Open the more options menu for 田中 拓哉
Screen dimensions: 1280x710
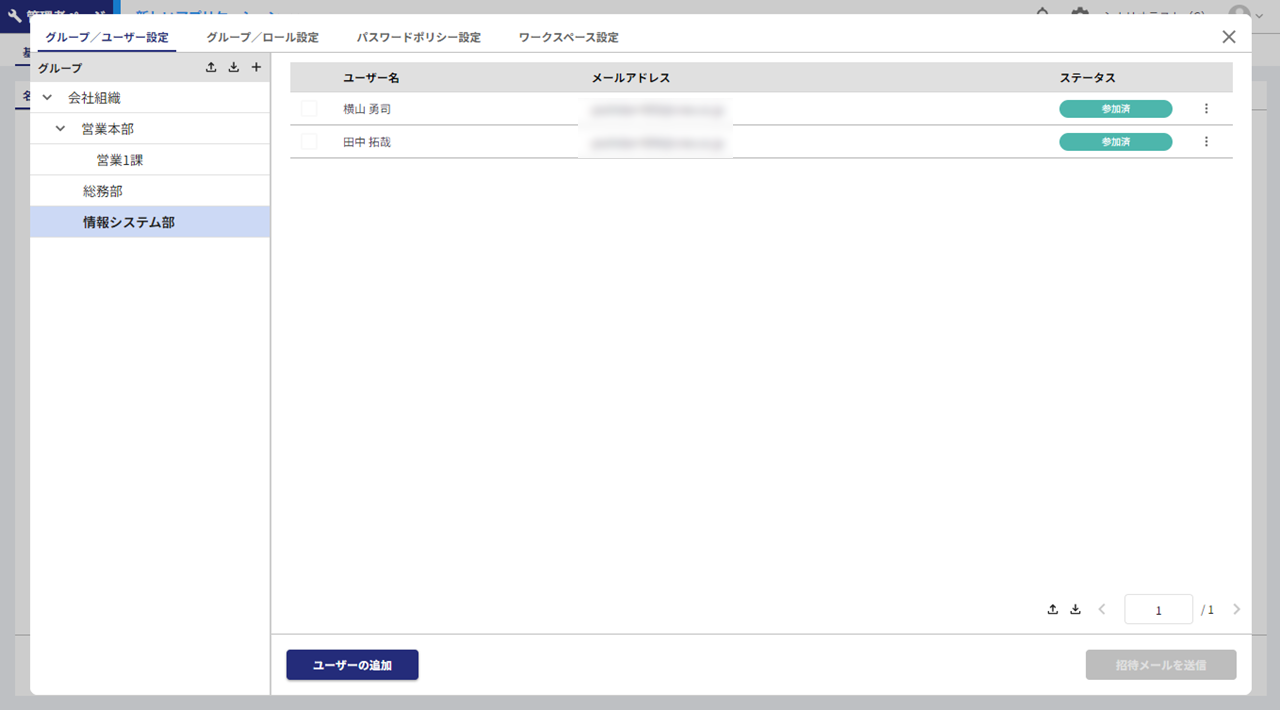[x=1205, y=142]
